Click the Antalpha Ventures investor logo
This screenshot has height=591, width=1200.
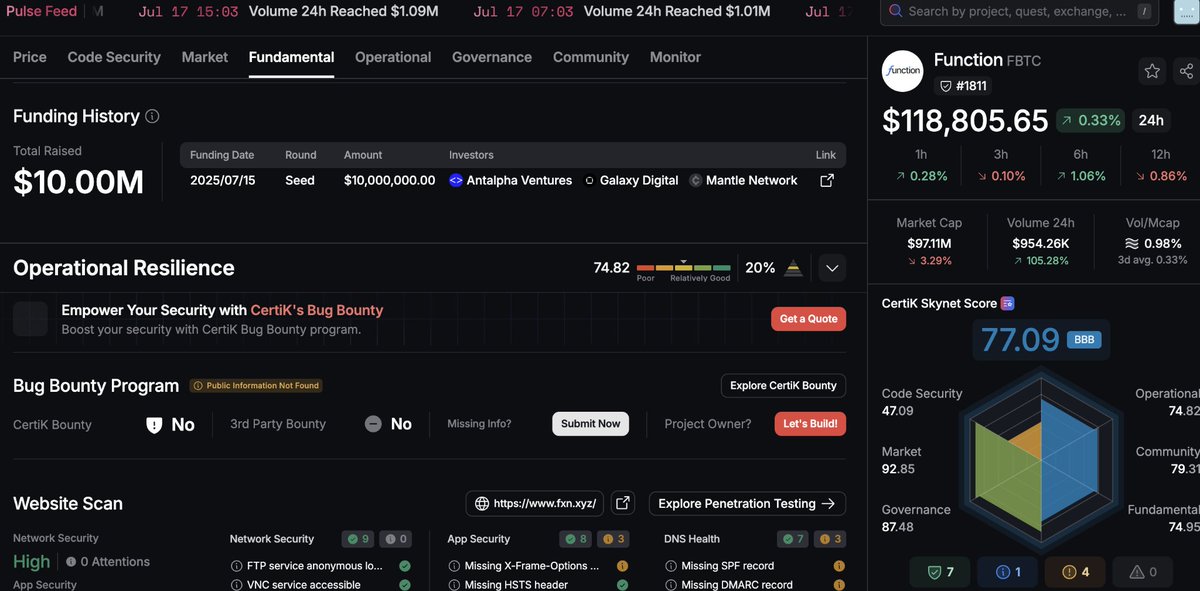(456, 181)
